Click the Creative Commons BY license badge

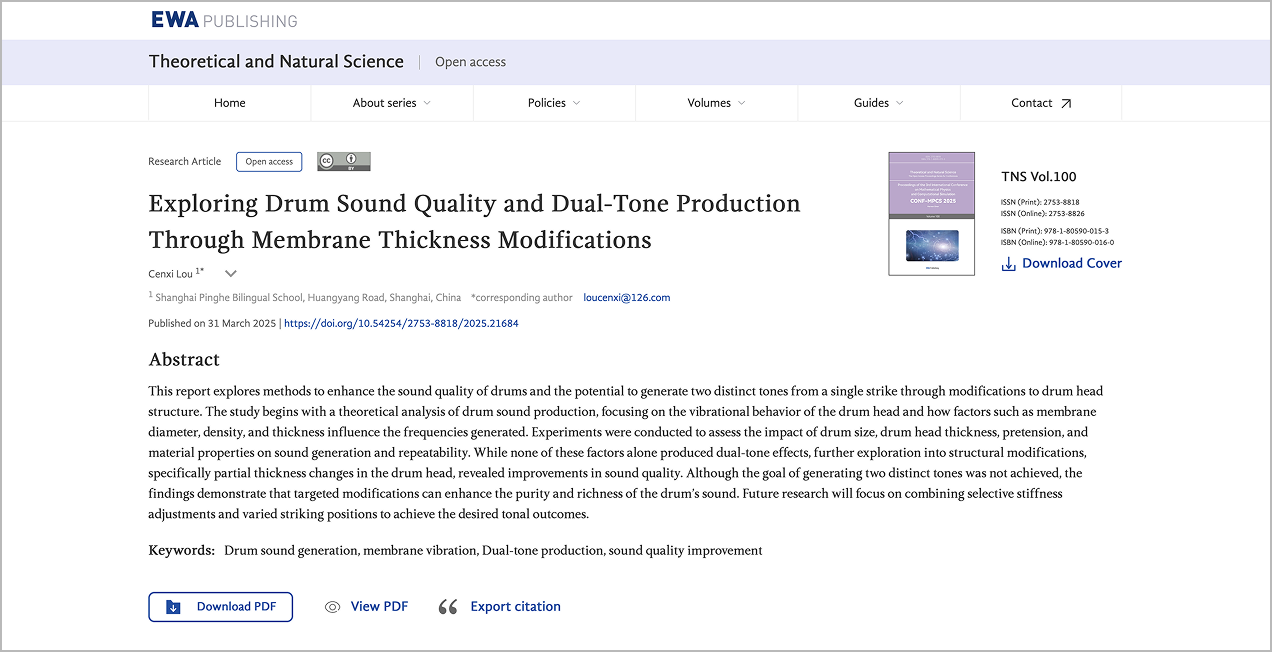[x=344, y=161]
